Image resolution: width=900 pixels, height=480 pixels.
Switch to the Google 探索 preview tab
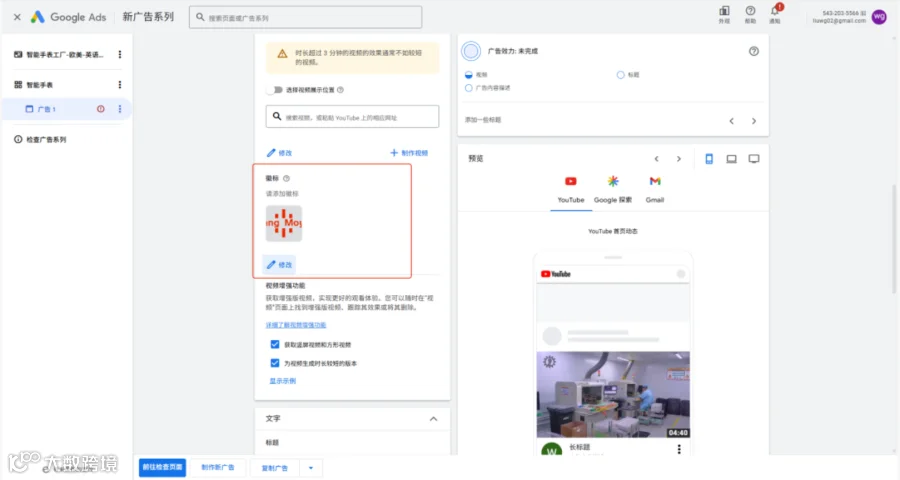coord(612,190)
